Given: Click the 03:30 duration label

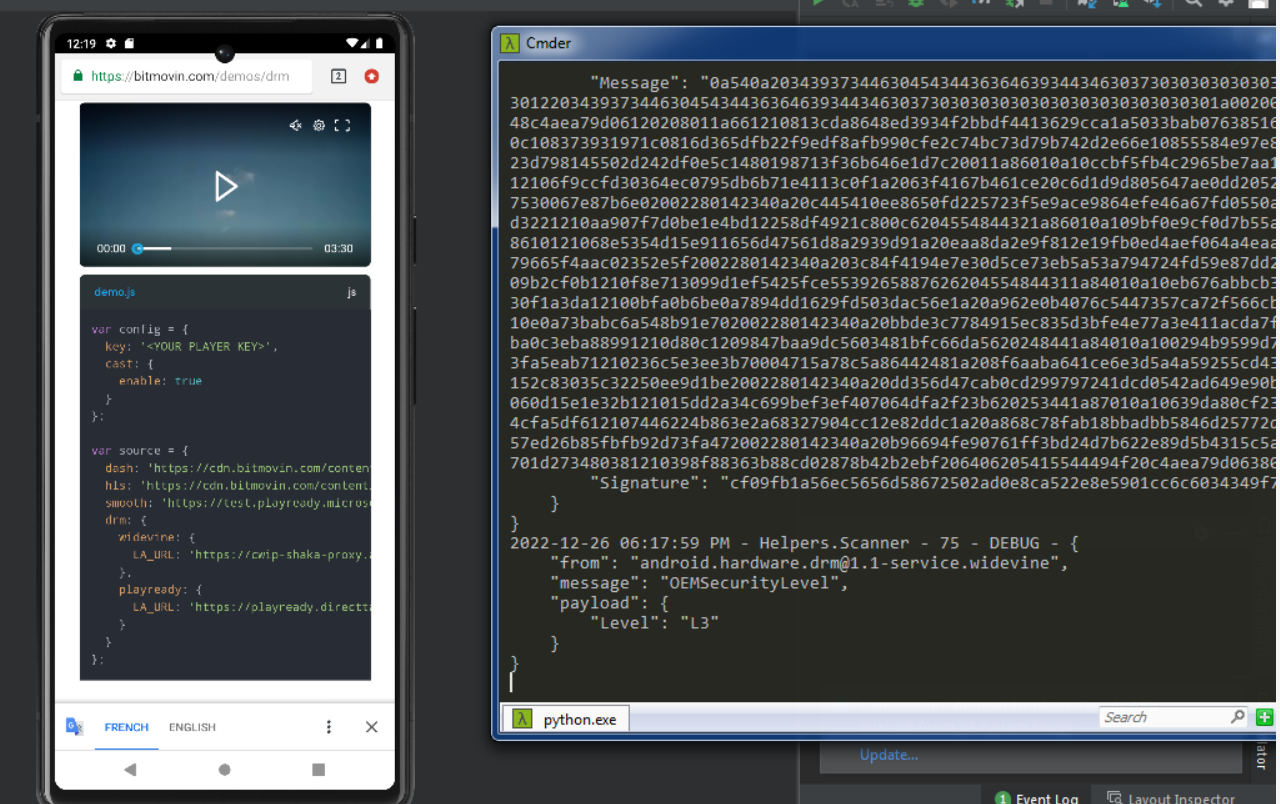Looking at the screenshot, I should coord(338,248).
